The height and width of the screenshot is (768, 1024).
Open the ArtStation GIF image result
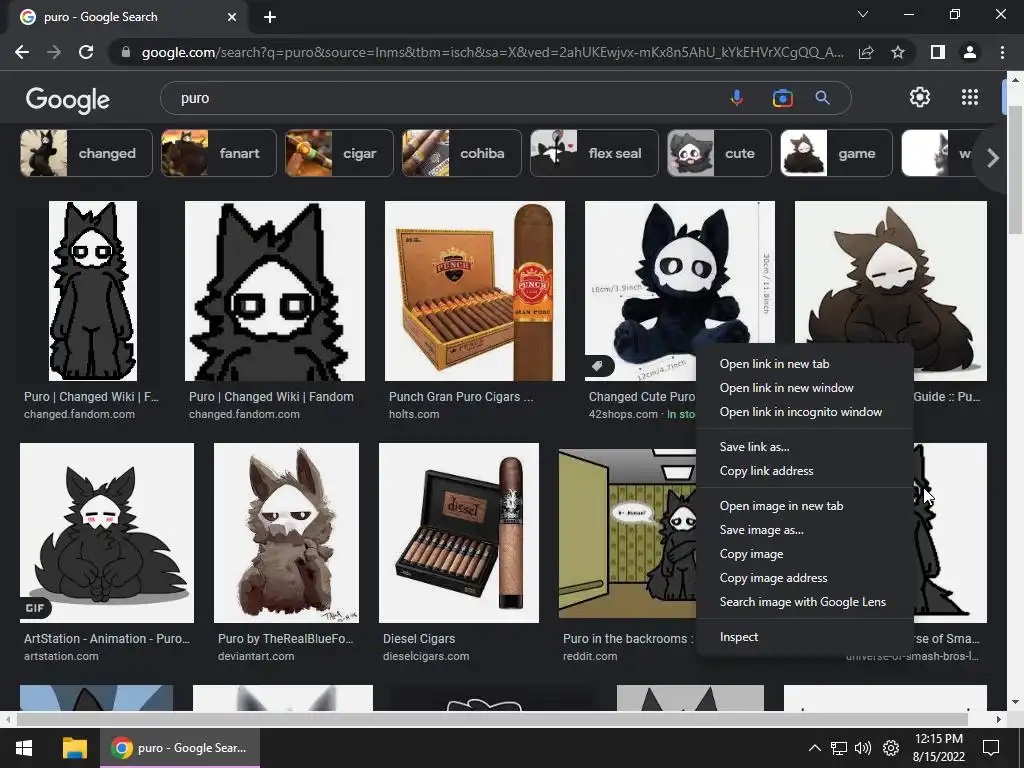pos(107,533)
